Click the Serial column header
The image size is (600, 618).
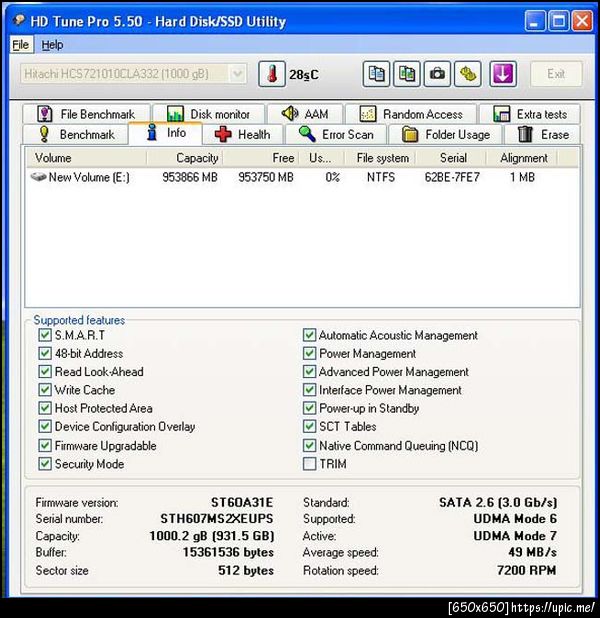point(451,158)
